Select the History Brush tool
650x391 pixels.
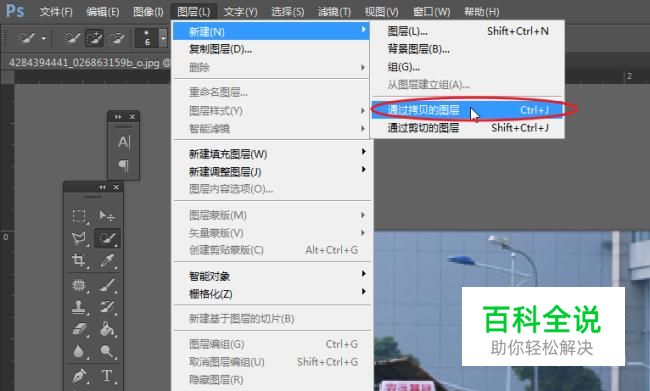[x=107, y=307]
